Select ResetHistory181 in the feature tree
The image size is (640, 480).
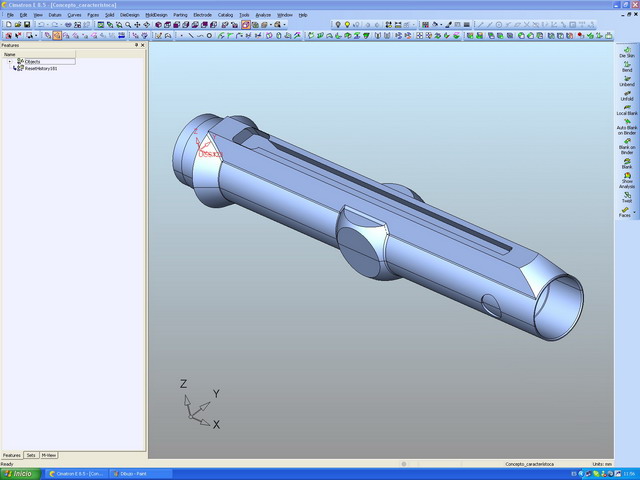pyautogui.click(x=40, y=68)
